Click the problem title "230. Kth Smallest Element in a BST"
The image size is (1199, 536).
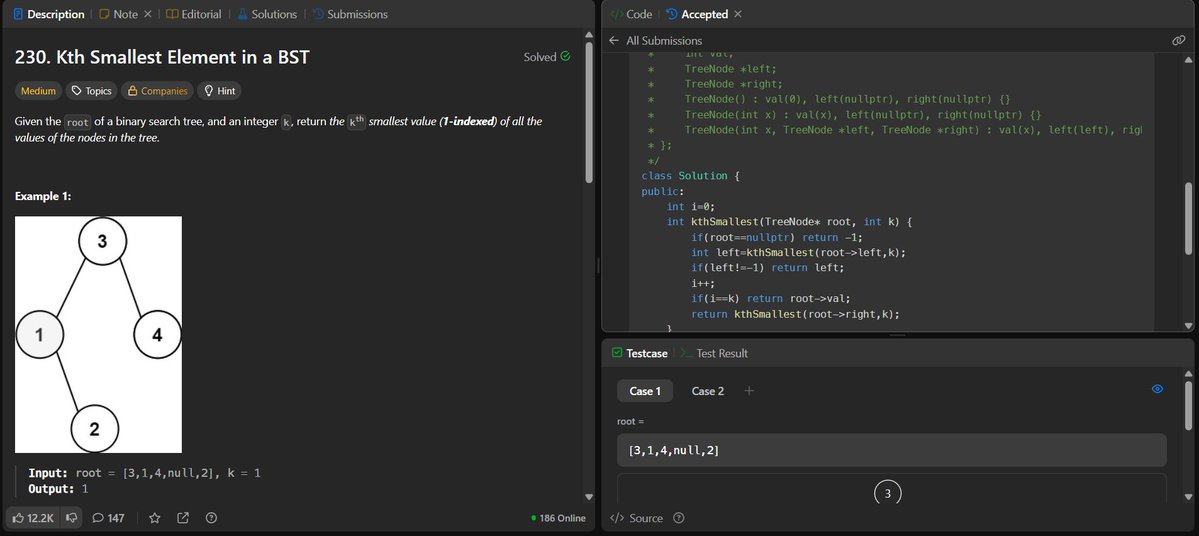click(162, 57)
